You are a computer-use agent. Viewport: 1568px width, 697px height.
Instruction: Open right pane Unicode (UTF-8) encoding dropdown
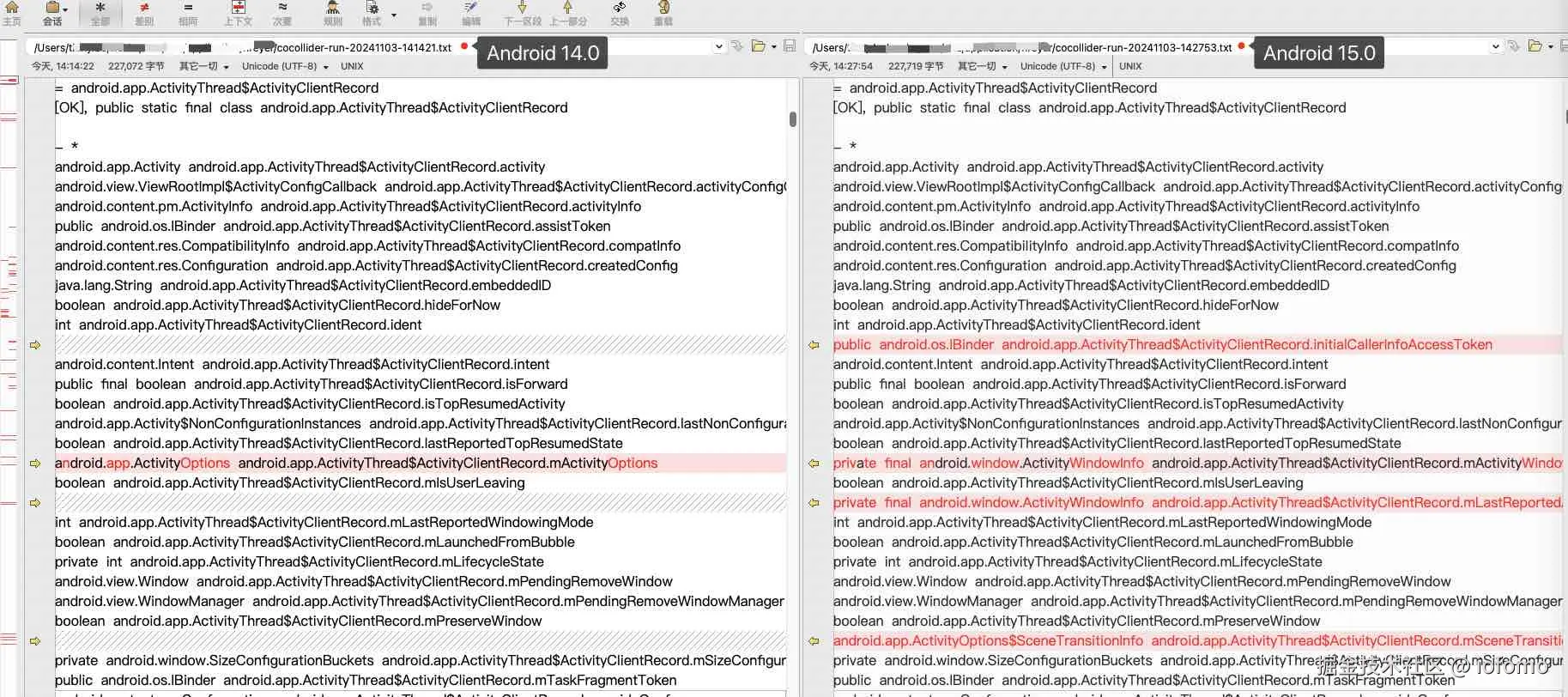click(x=1063, y=66)
